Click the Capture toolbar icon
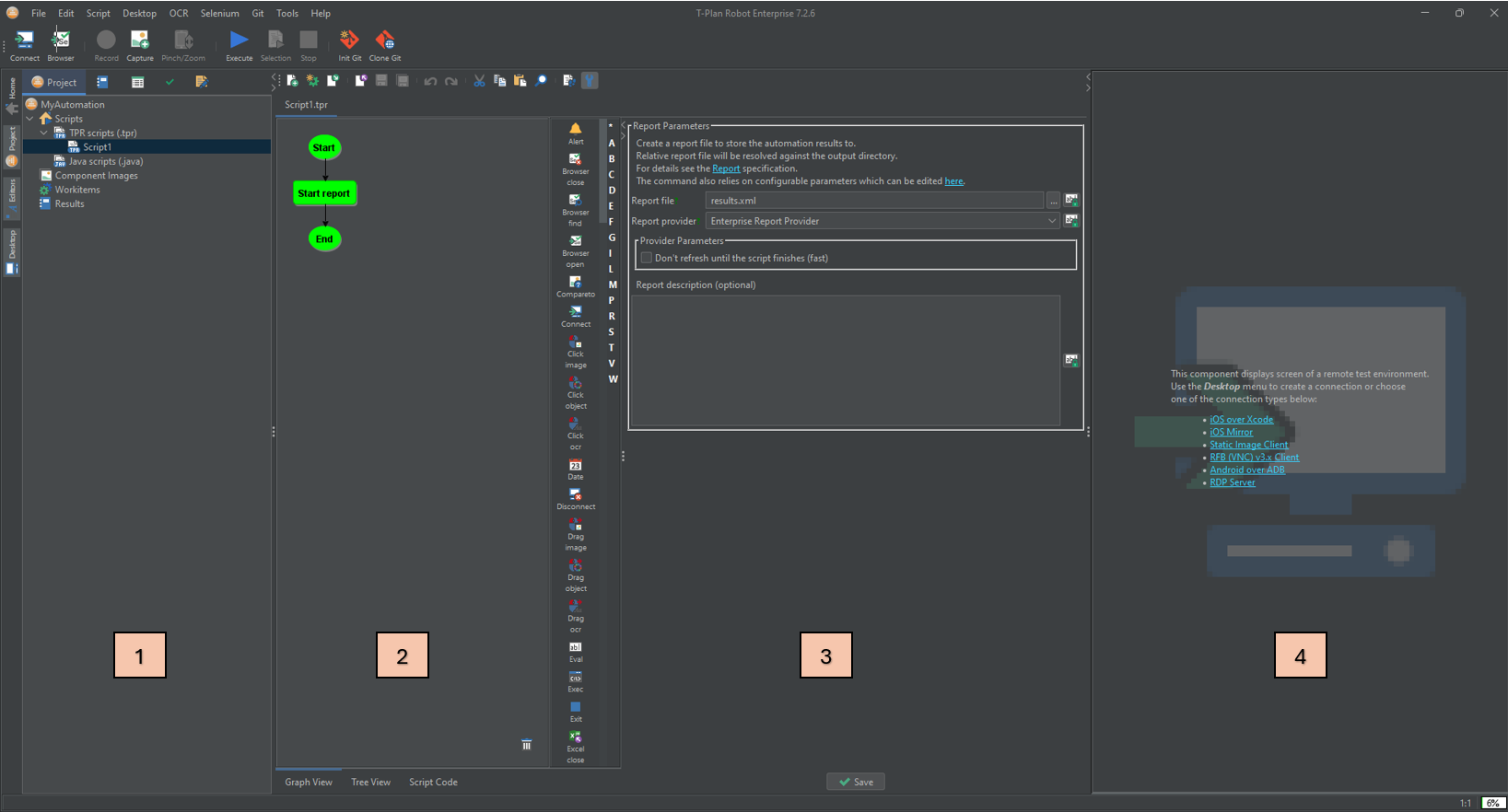Image resolution: width=1508 pixels, height=812 pixels. pyautogui.click(x=139, y=41)
